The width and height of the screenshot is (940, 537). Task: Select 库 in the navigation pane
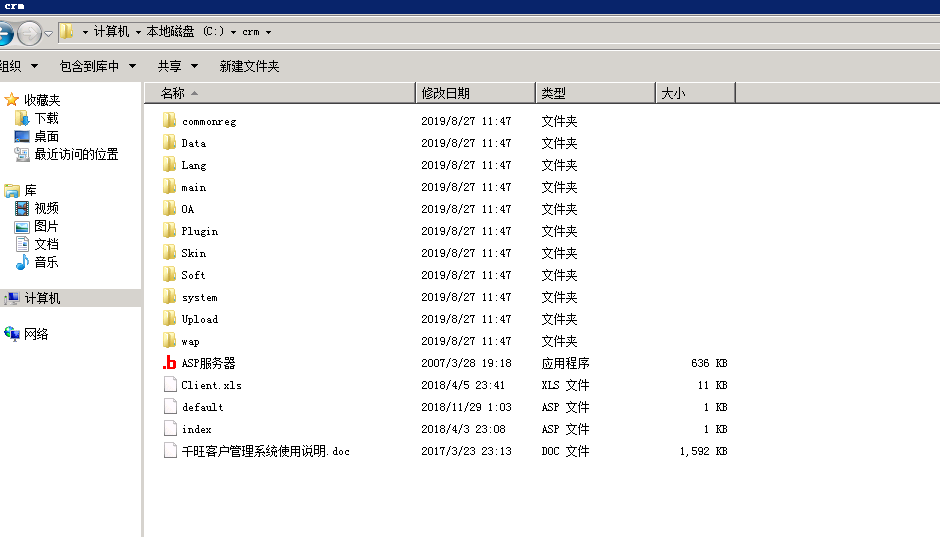(30, 191)
